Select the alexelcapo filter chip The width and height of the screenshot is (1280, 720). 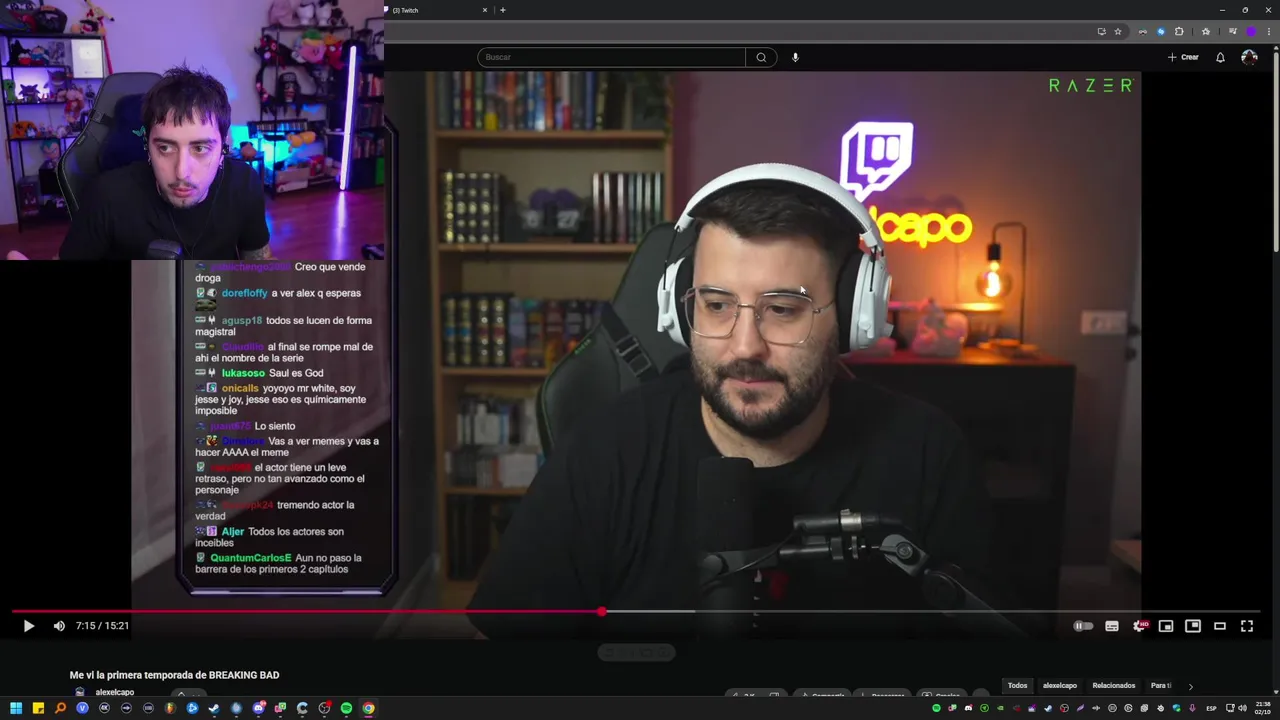[x=1060, y=686]
